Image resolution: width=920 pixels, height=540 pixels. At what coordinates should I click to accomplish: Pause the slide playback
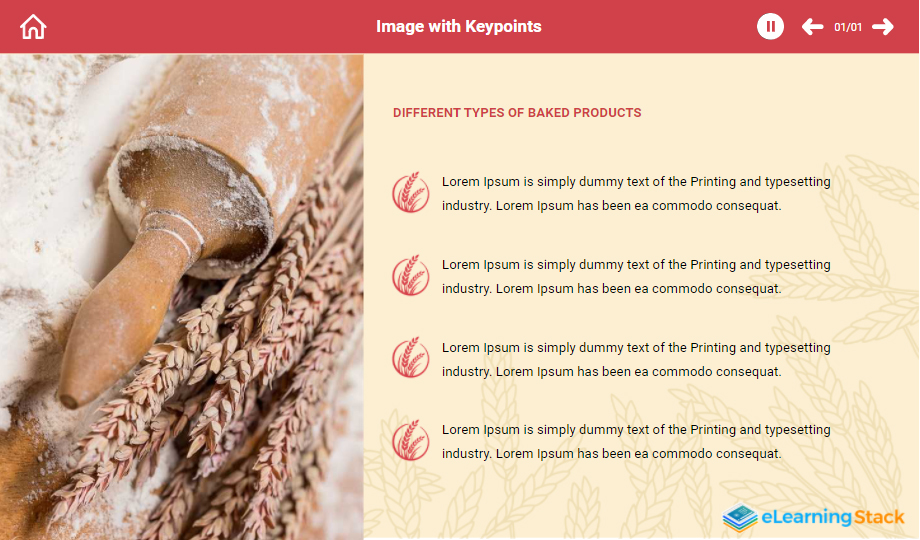click(770, 26)
